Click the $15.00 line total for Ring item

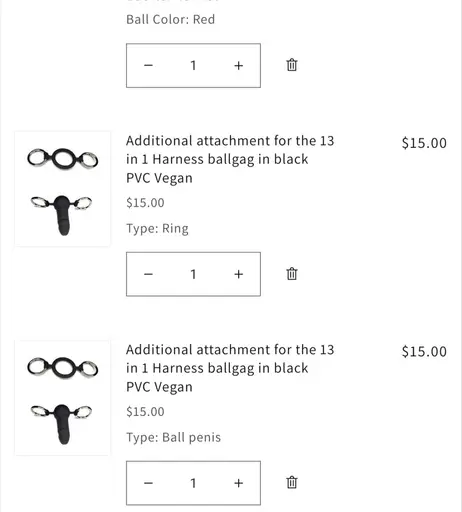pyautogui.click(x=424, y=143)
